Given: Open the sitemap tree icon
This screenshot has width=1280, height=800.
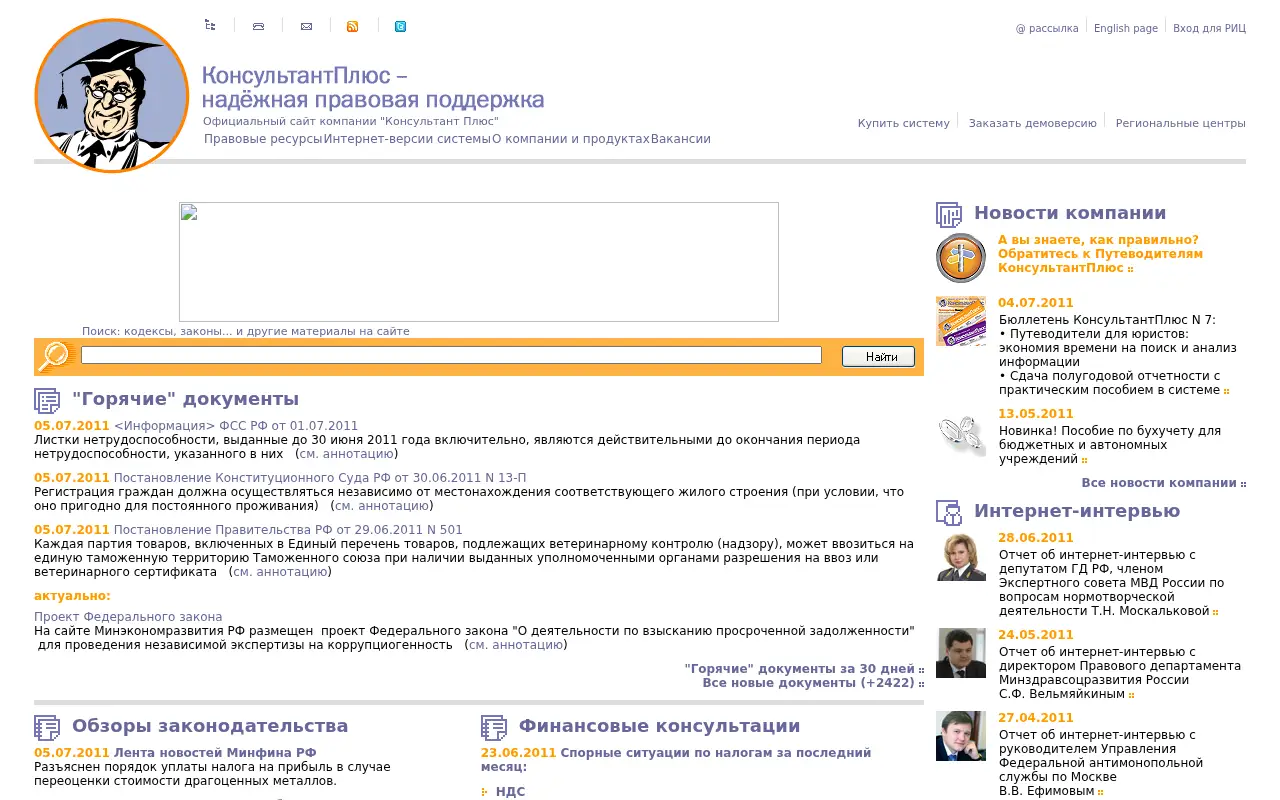Looking at the screenshot, I should coord(210,25).
